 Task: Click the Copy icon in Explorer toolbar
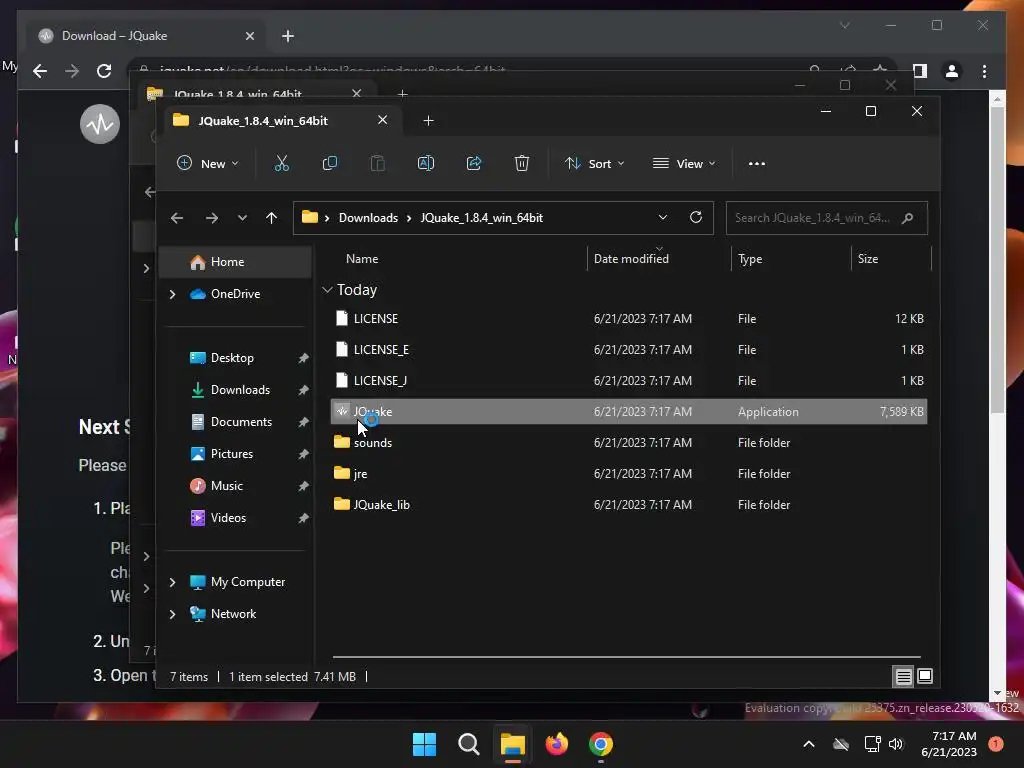[x=330, y=163]
